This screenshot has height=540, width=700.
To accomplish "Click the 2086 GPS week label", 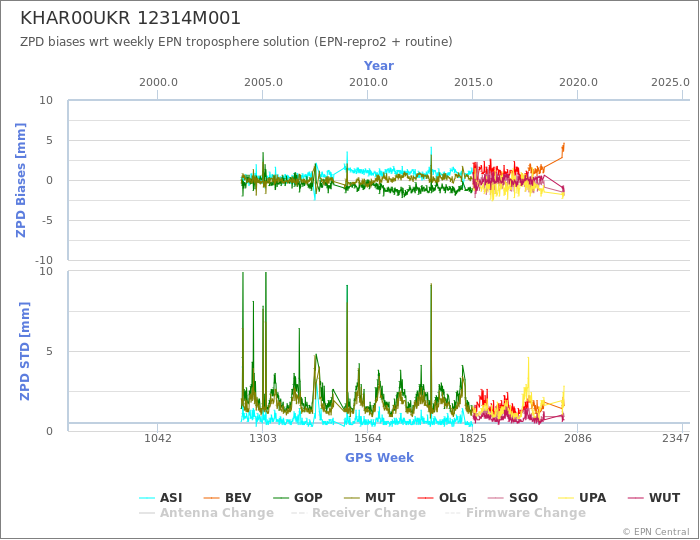I will click(578, 438).
